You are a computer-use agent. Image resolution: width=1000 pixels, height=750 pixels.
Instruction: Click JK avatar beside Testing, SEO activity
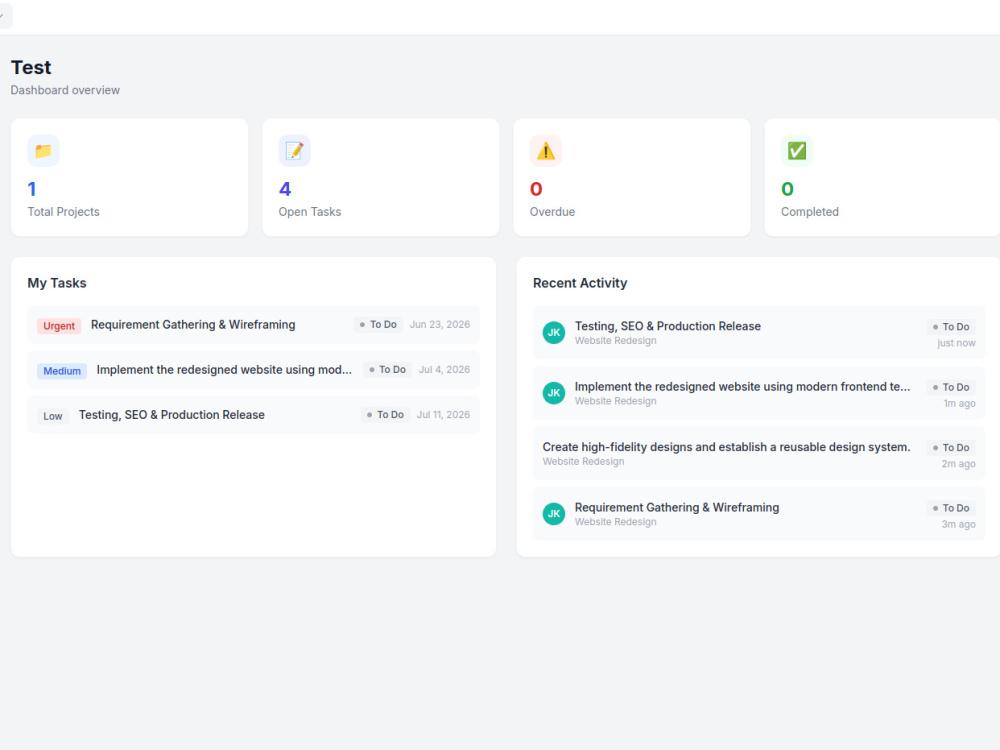point(554,332)
